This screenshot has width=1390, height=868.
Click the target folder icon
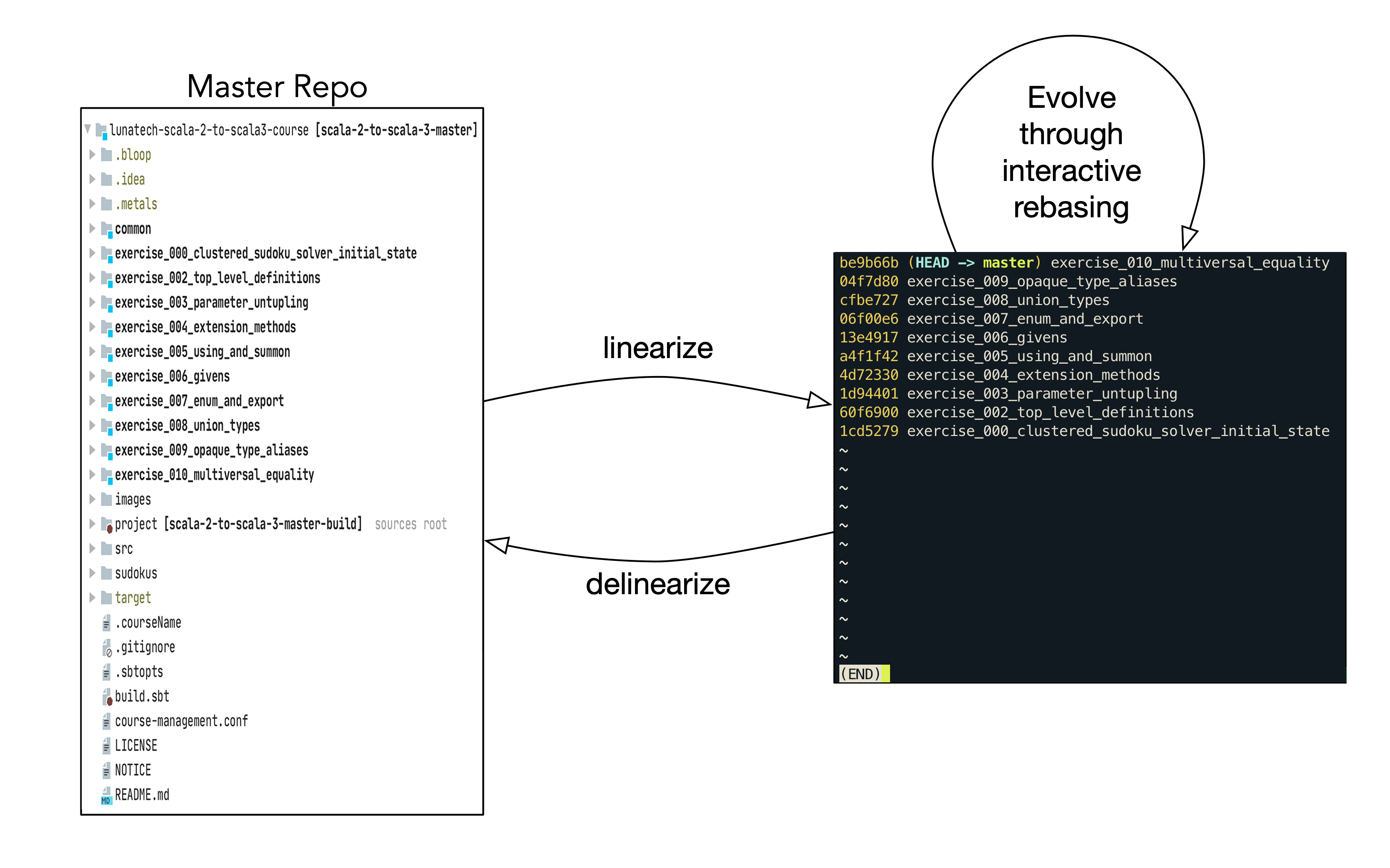(106, 598)
